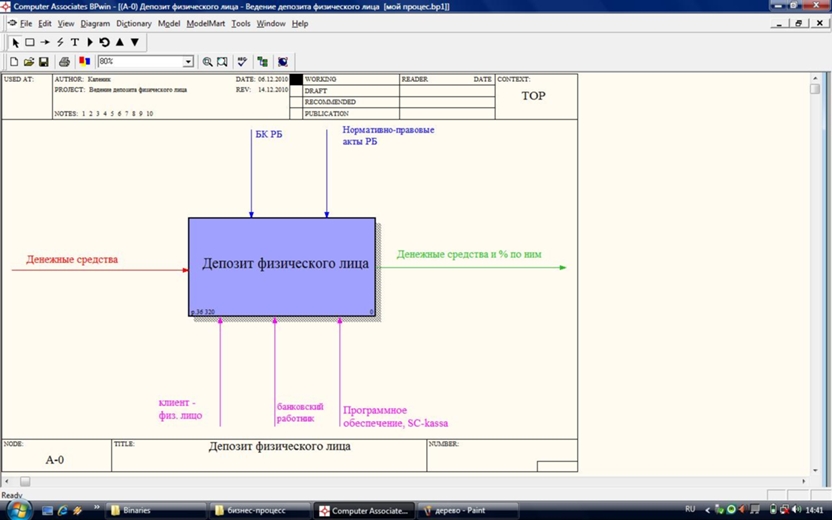Open the Window menu

click(x=271, y=24)
